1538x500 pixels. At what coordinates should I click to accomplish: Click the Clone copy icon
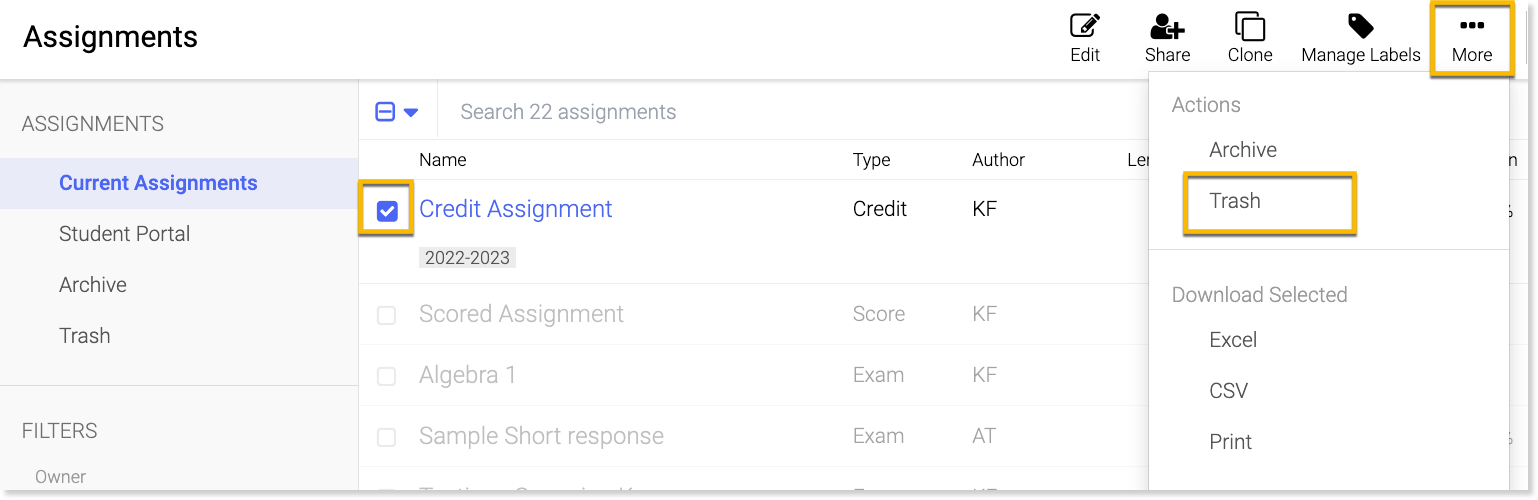[1250, 27]
